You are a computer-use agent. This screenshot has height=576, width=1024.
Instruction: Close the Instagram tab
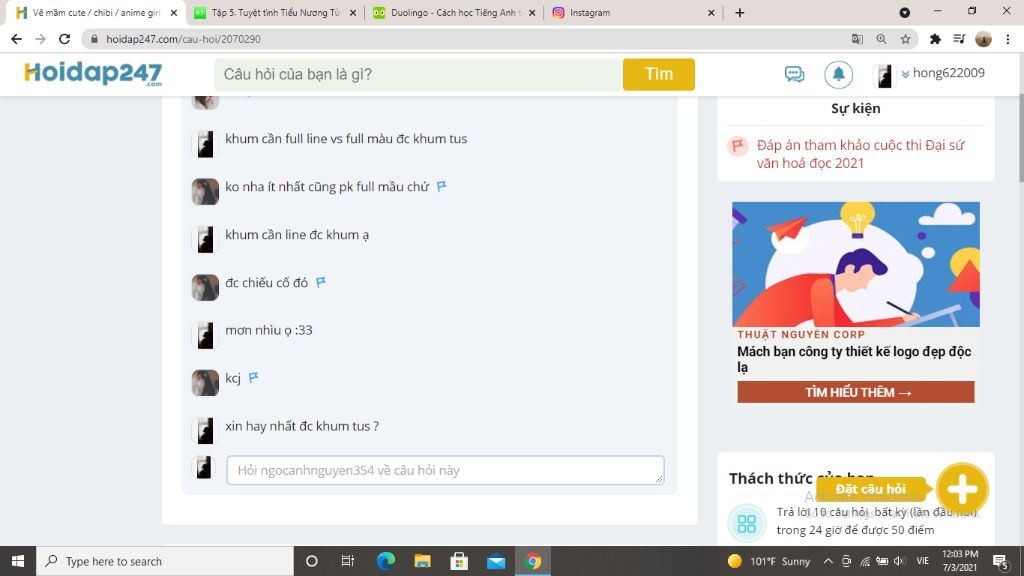pos(711,12)
